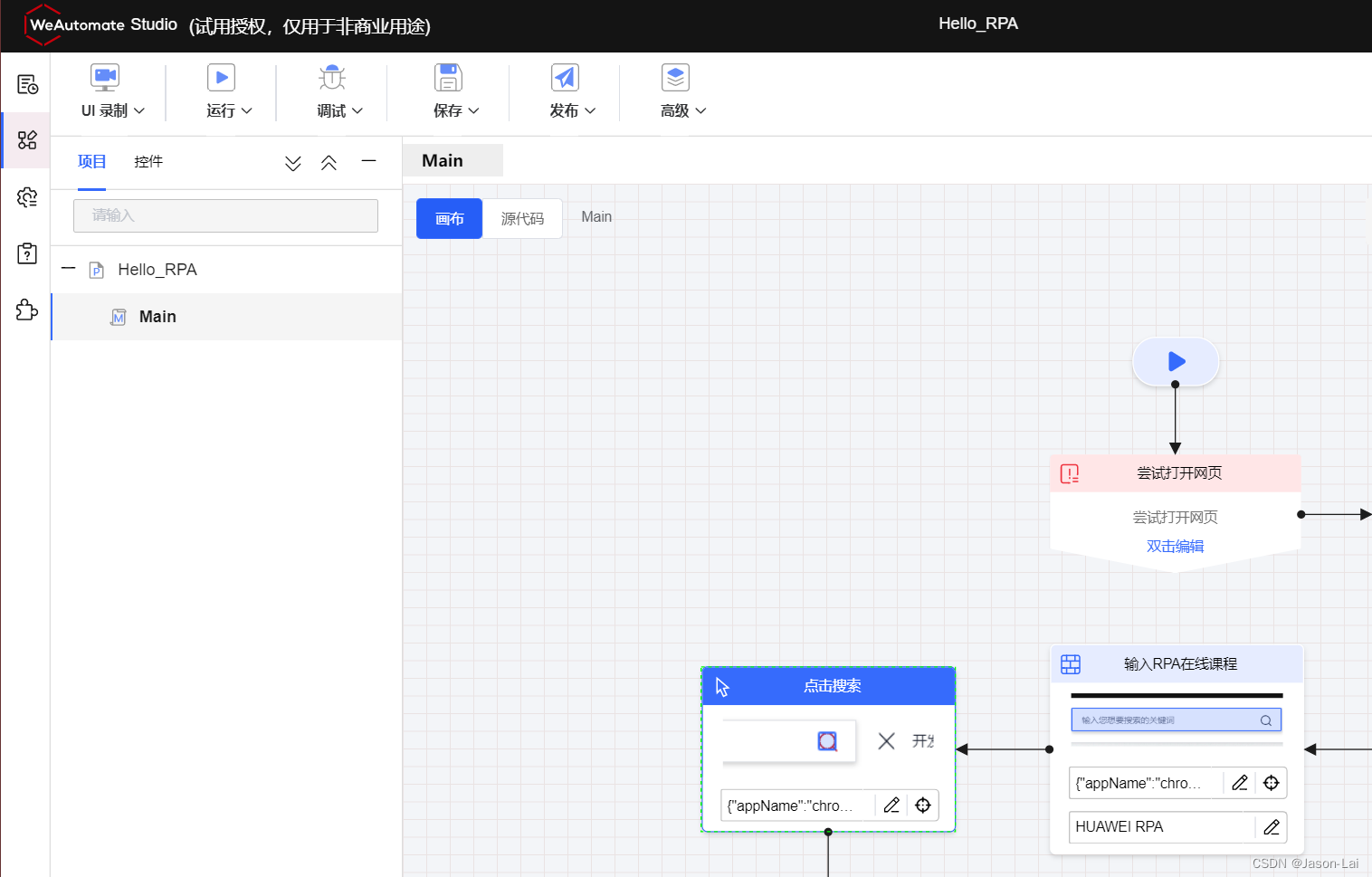Screen dimensions: 1372x877
Task: Focus the 请输入 search field
Action: tap(225, 215)
